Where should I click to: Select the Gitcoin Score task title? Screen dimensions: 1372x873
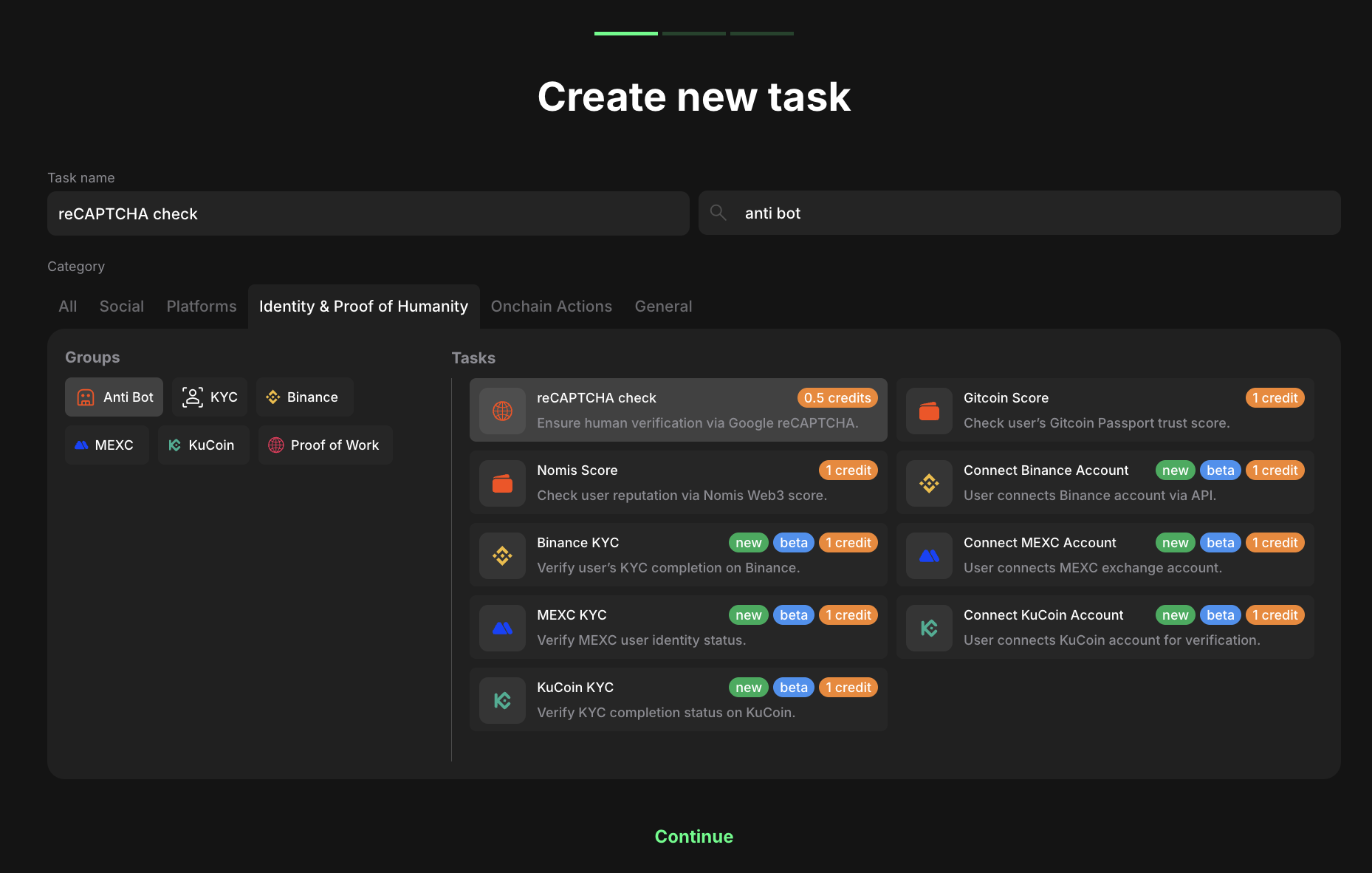(1006, 398)
